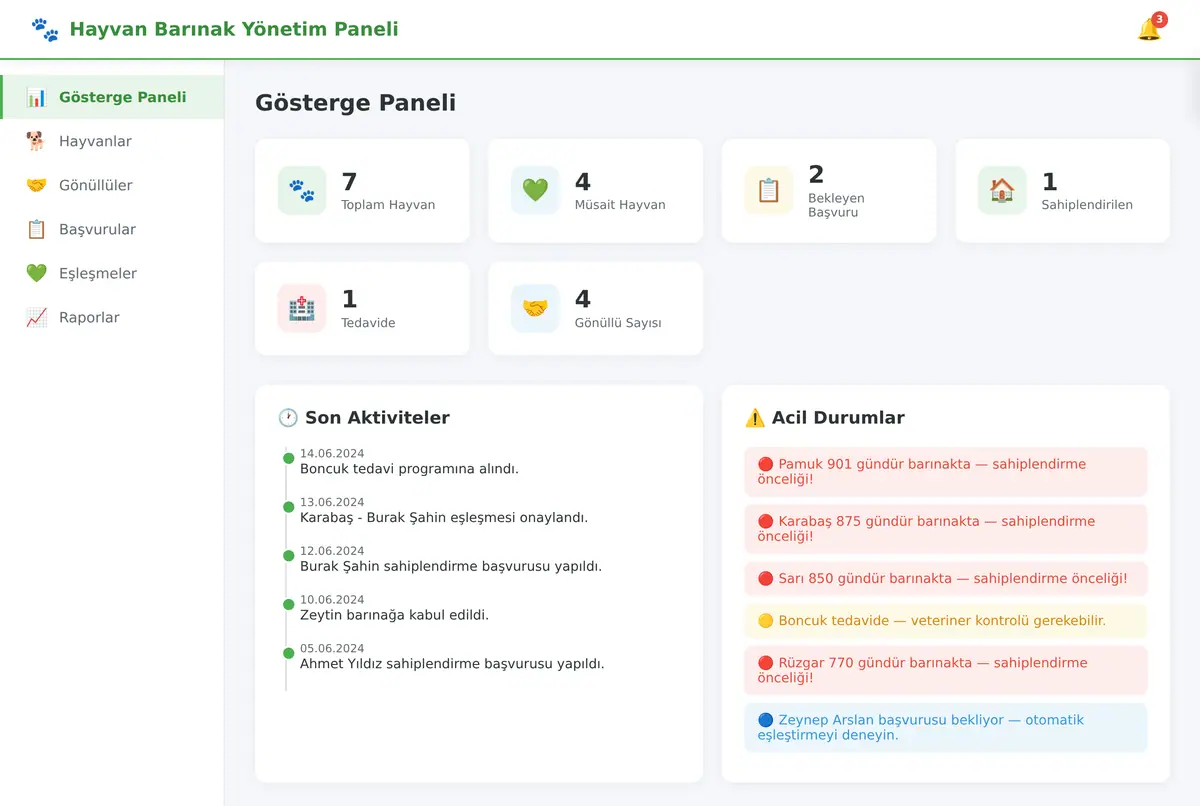This screenshot has width=1200, height=806.
Task: Open the notification bell
Action: 1149,30
